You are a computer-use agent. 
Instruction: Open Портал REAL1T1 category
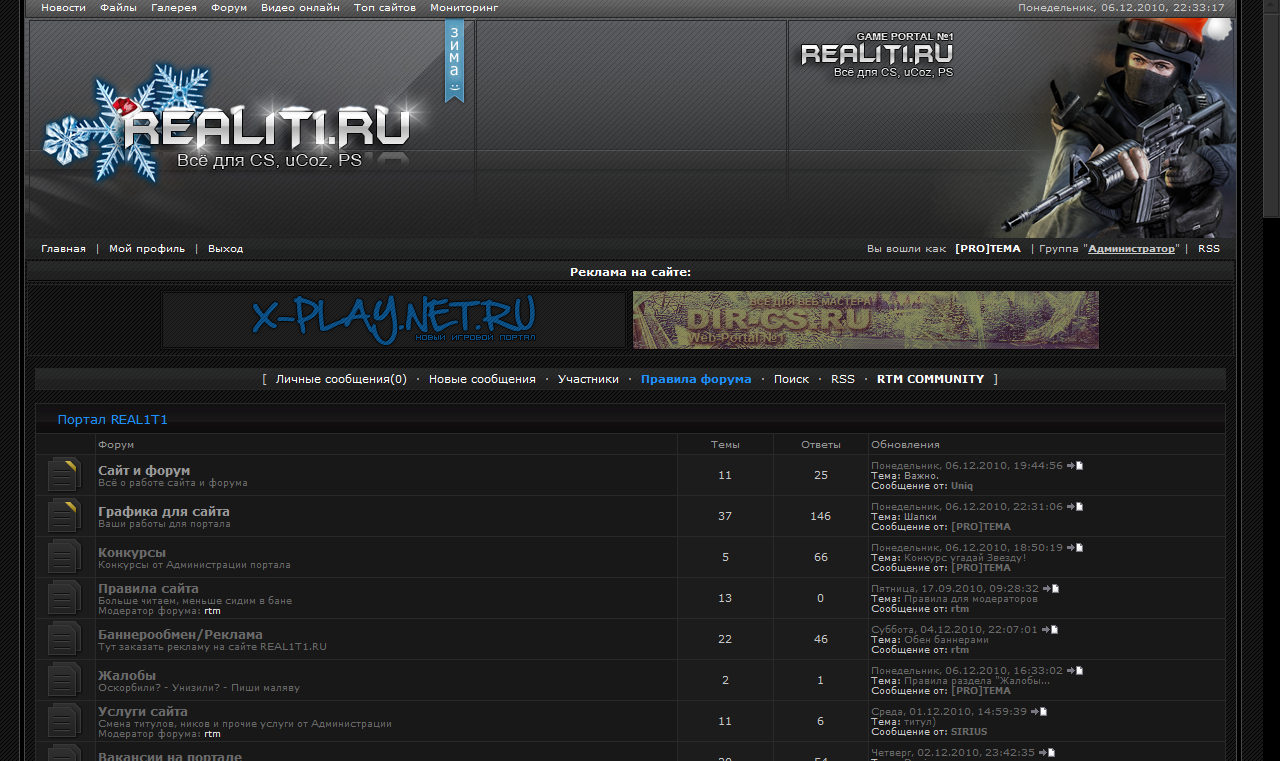tap(112, 420)
